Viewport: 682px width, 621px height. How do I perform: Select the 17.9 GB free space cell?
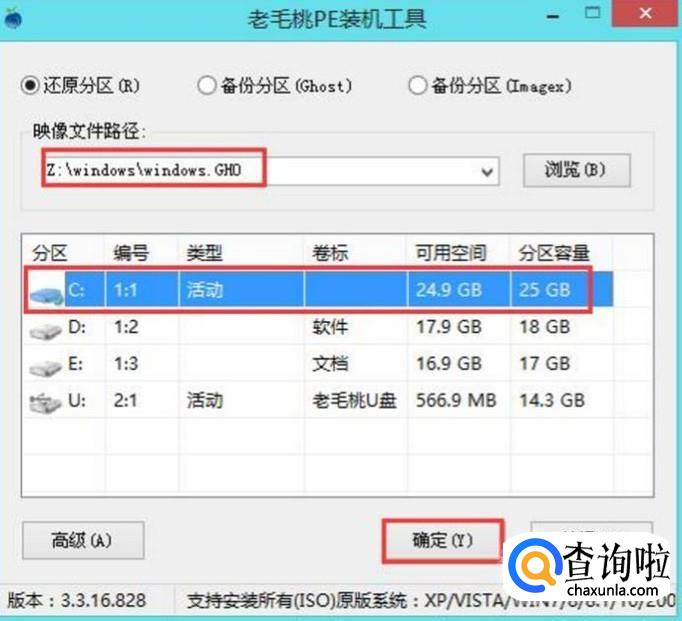449,327
